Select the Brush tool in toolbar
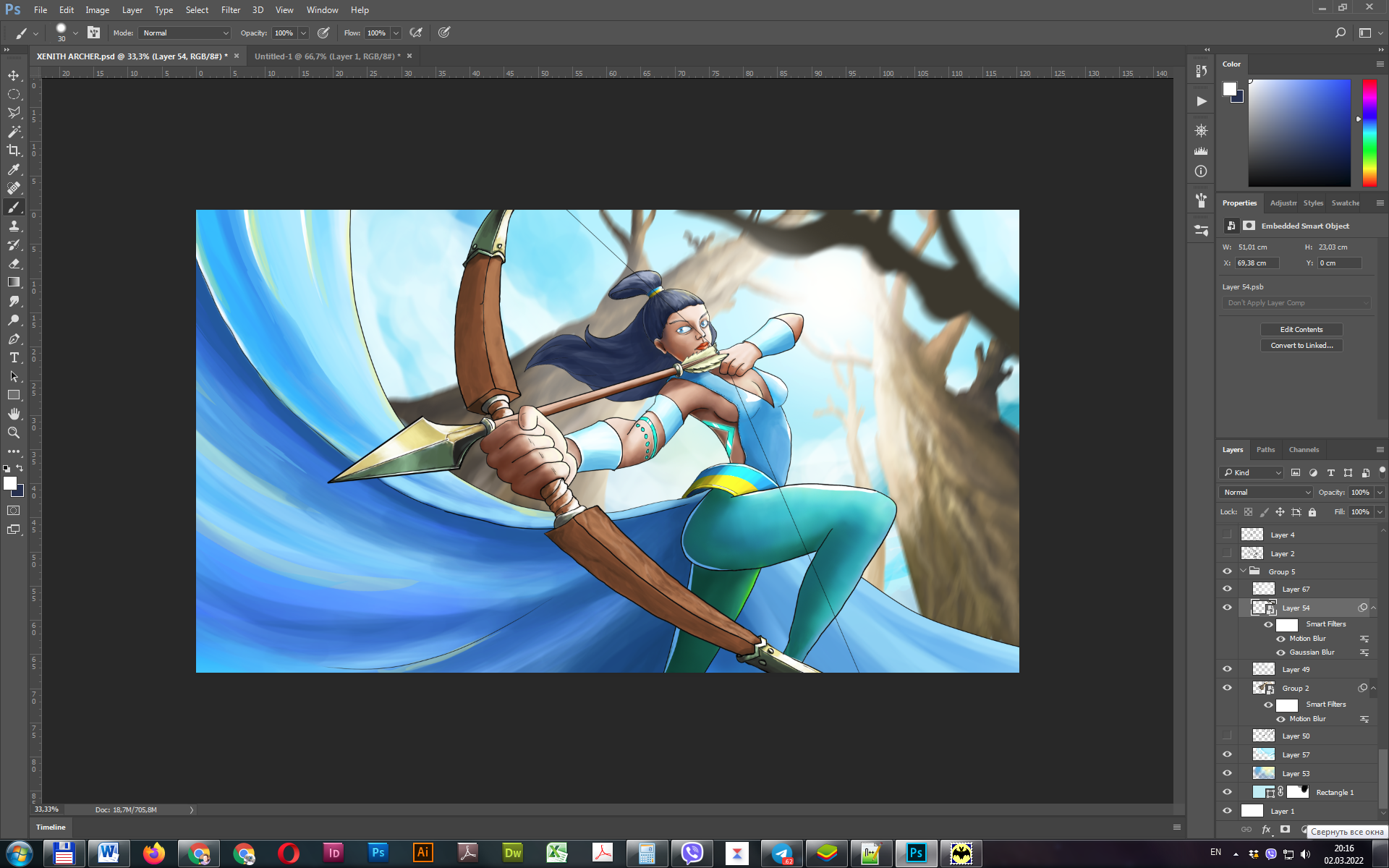The width and height of the screenshot is (1389, 868). [x=14, y=208]
